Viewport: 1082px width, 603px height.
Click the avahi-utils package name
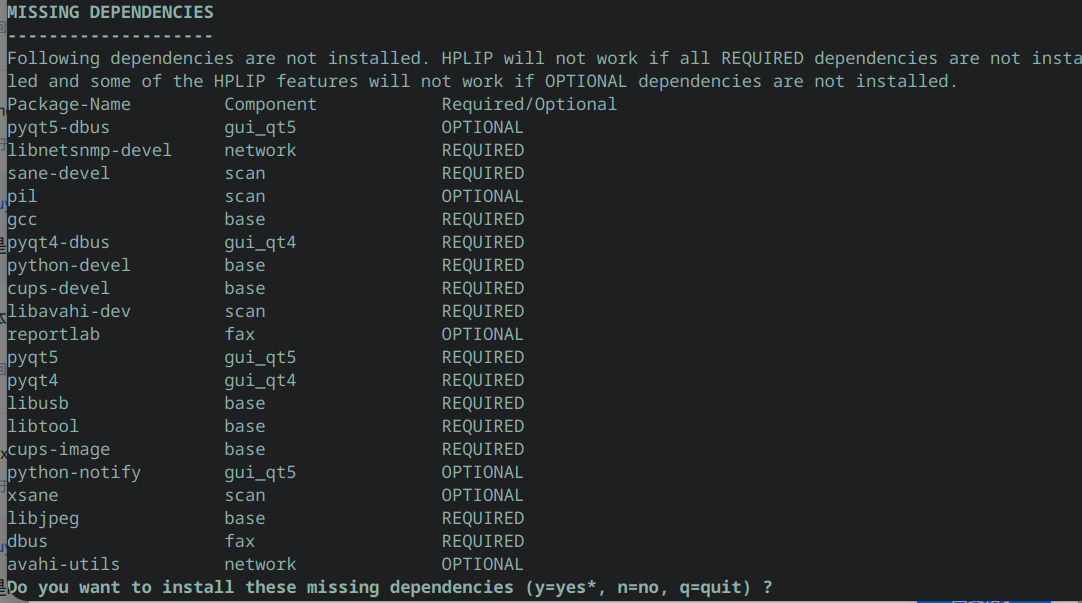click(63, 564)
